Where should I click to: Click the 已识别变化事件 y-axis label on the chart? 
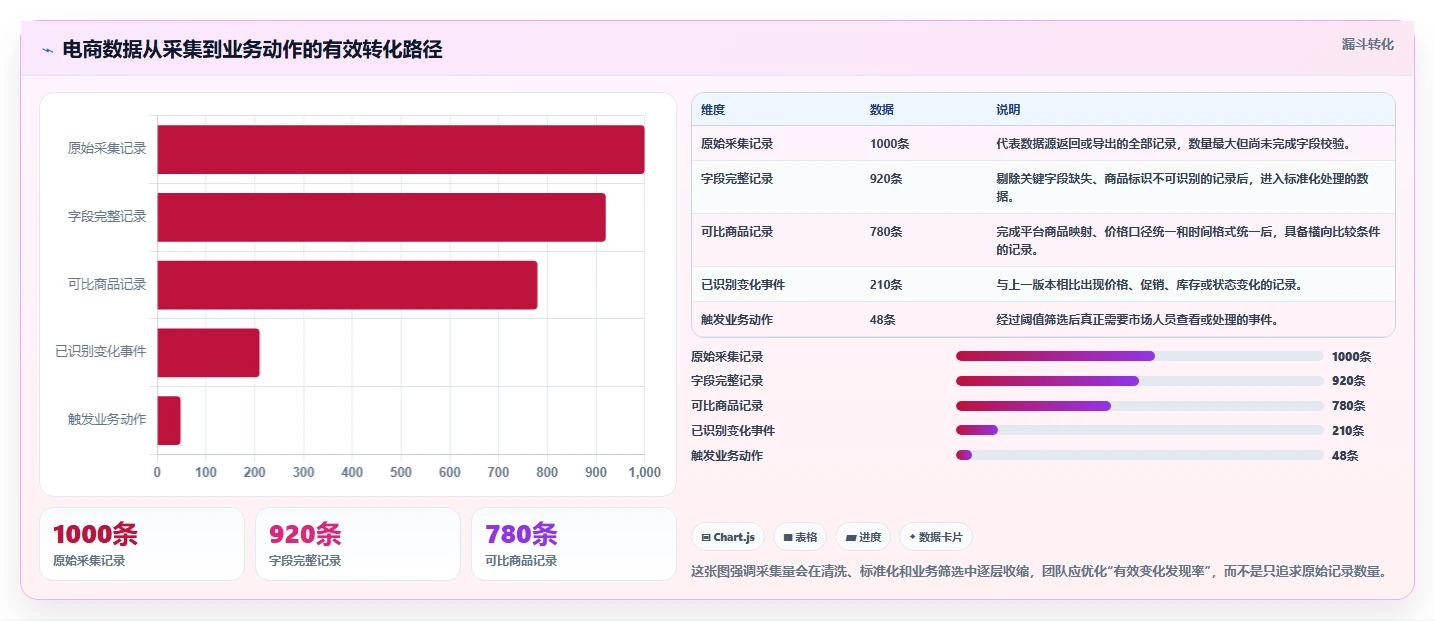[x=101, y=351]
